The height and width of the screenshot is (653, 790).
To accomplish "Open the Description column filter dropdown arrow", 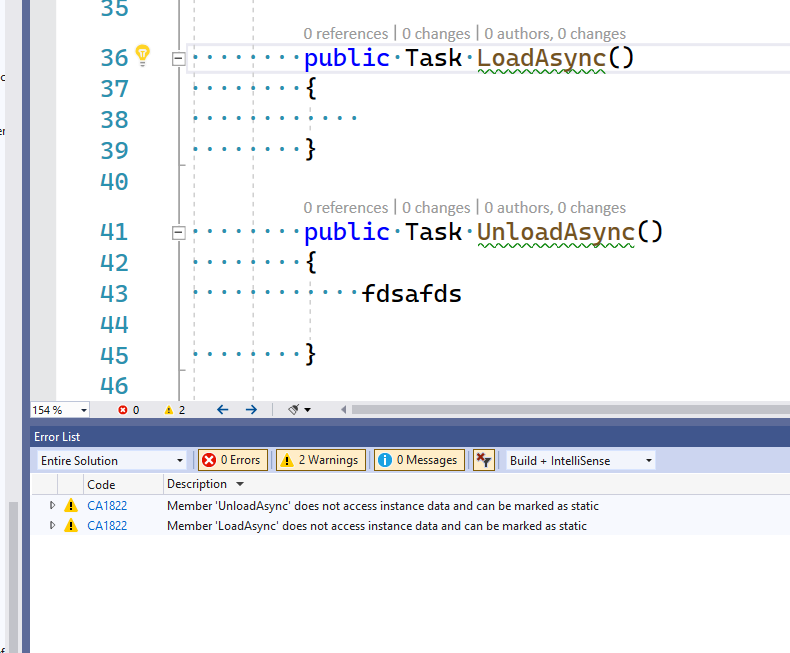I will (x=240, y=484).
